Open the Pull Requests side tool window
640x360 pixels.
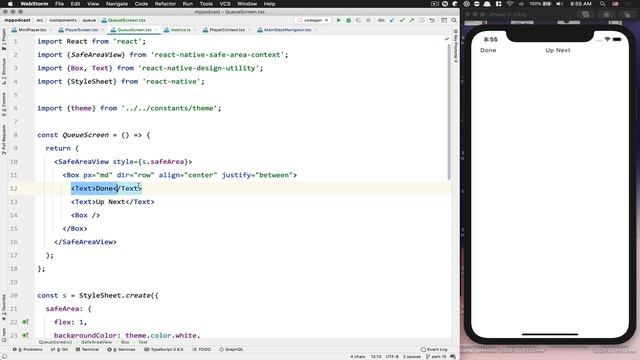coord(4,140)
